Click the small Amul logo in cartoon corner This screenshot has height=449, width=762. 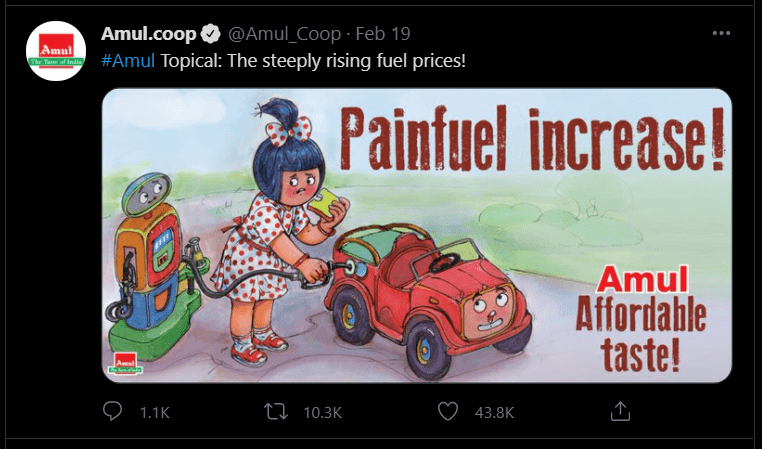point(125,363)
